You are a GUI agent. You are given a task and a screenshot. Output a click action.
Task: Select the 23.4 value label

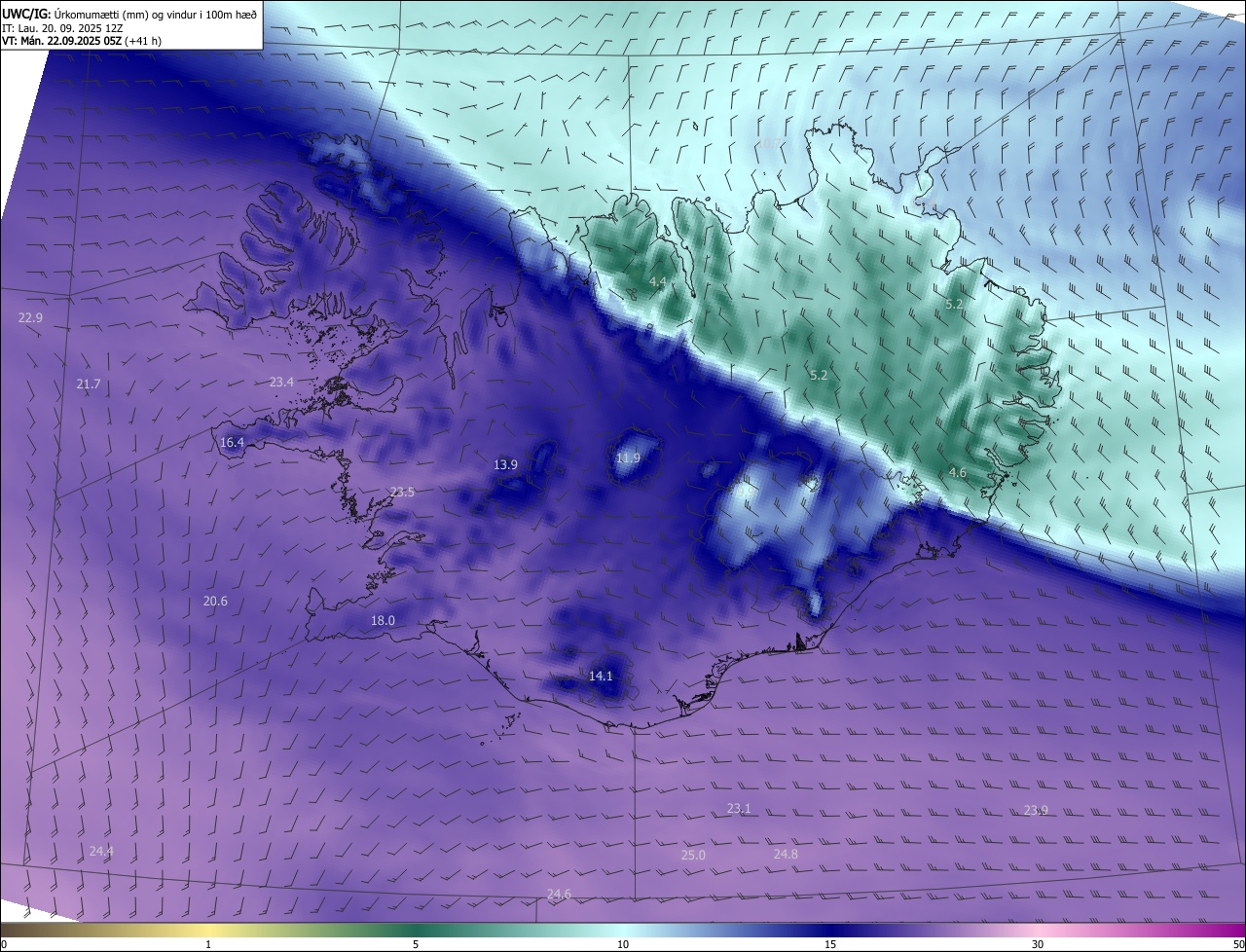tap(281, 383)
